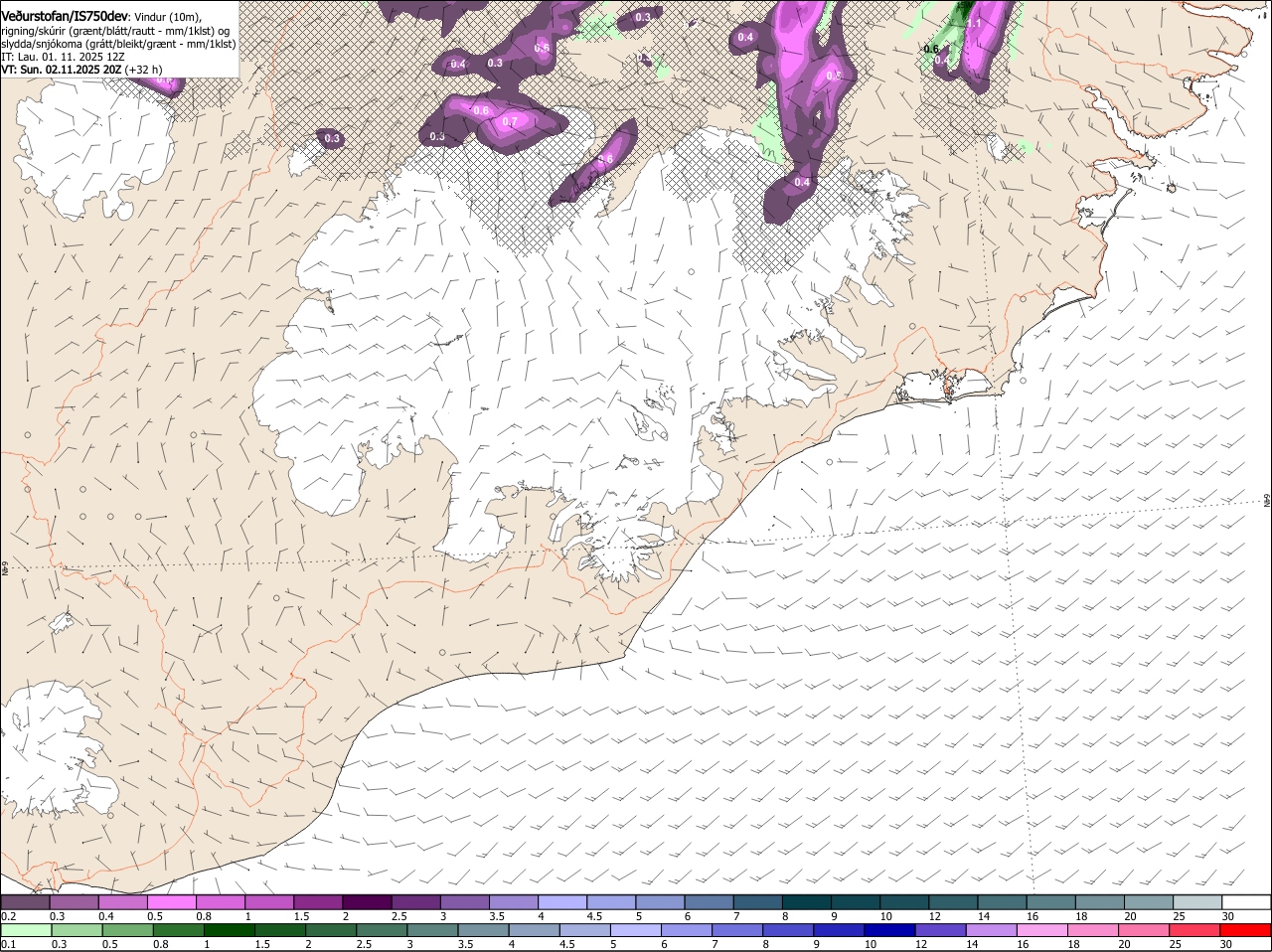Click the red 25–30 rain legend swatch
The width and height of the screenshot is (1272, 952).
click(1195, 930)
